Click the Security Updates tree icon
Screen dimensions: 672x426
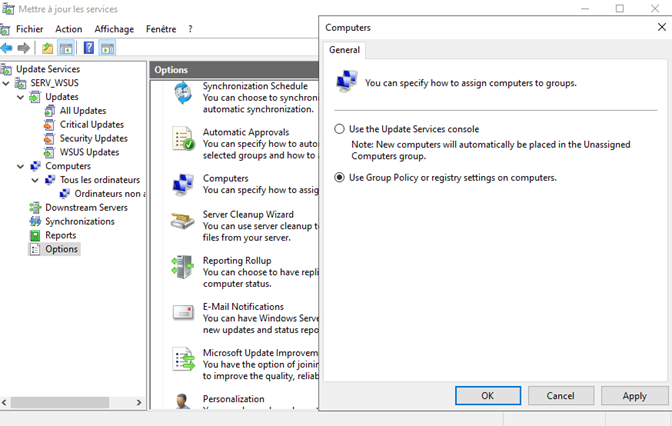pyautogui.click(x=49, y=138)
